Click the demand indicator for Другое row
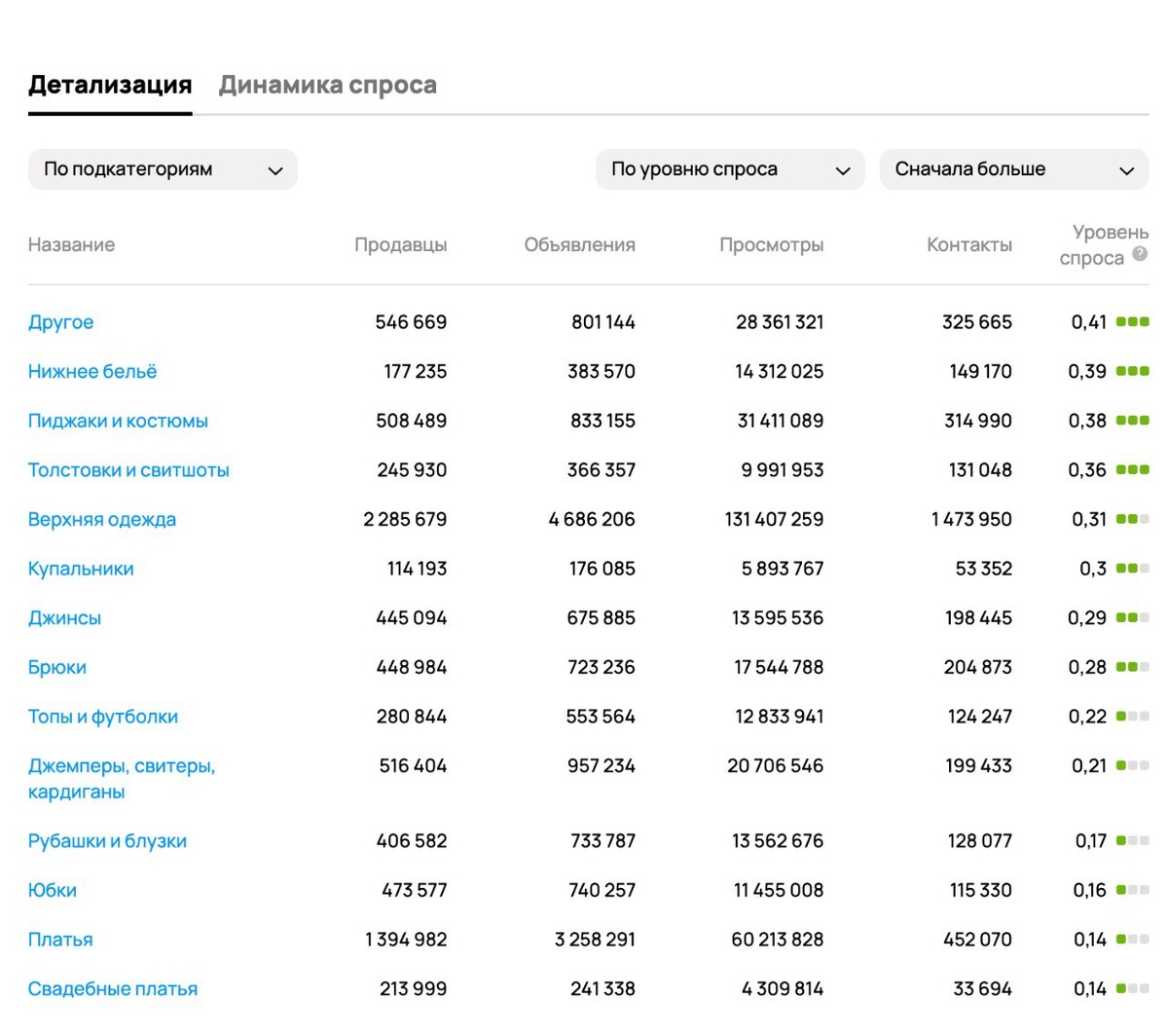 click(1133, 322)
